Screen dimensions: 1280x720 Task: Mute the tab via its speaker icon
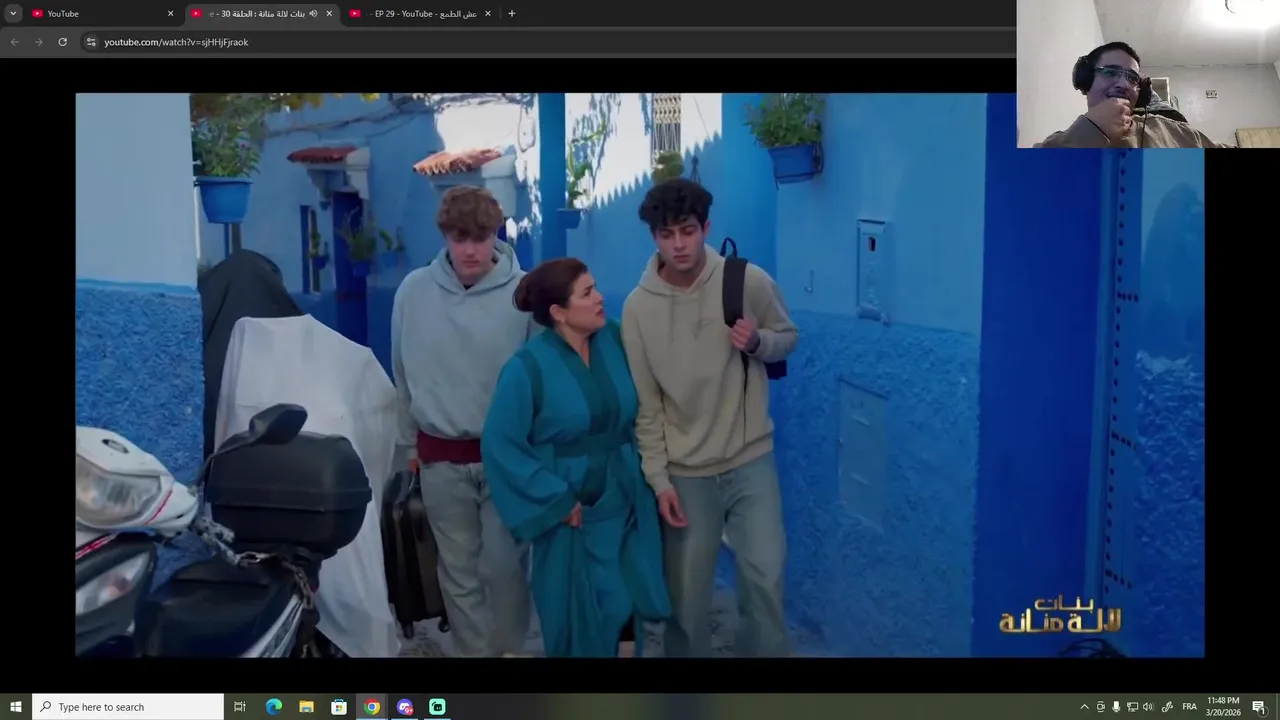point(313,14)
